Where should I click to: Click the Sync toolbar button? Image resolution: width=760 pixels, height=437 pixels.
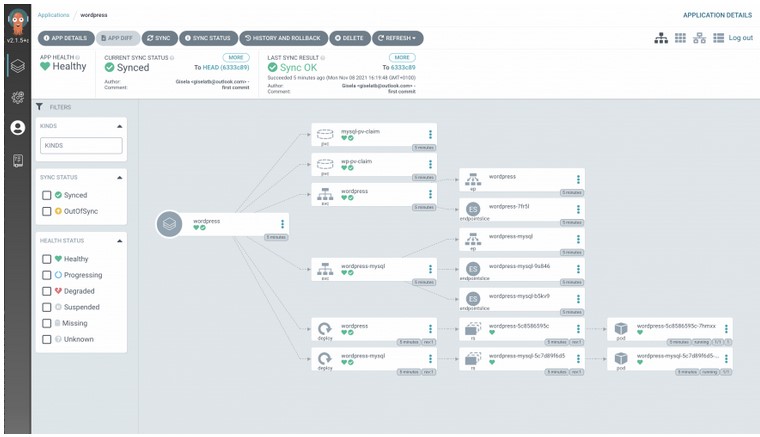(159, 38)
